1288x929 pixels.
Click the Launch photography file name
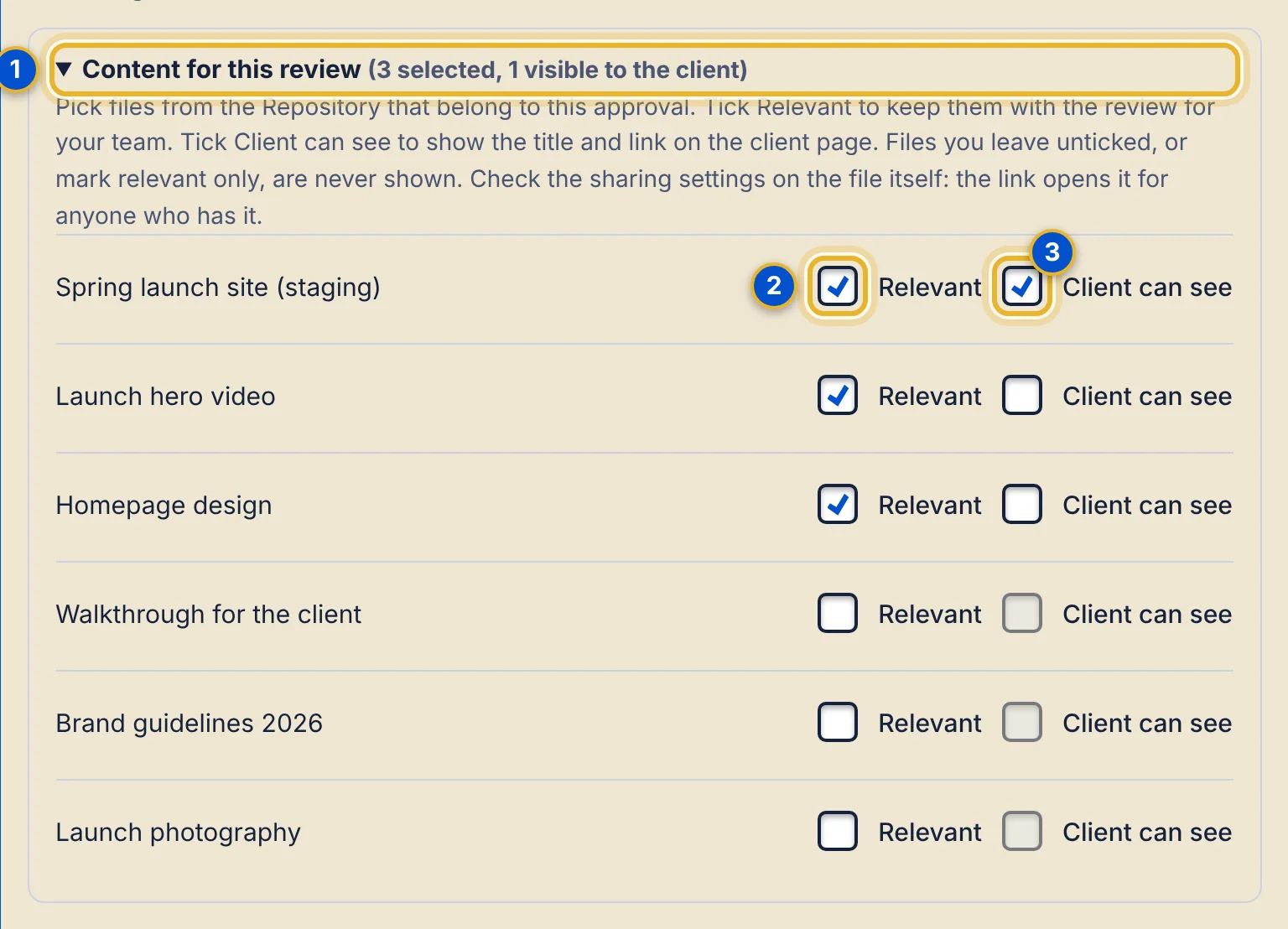[178, 833]
